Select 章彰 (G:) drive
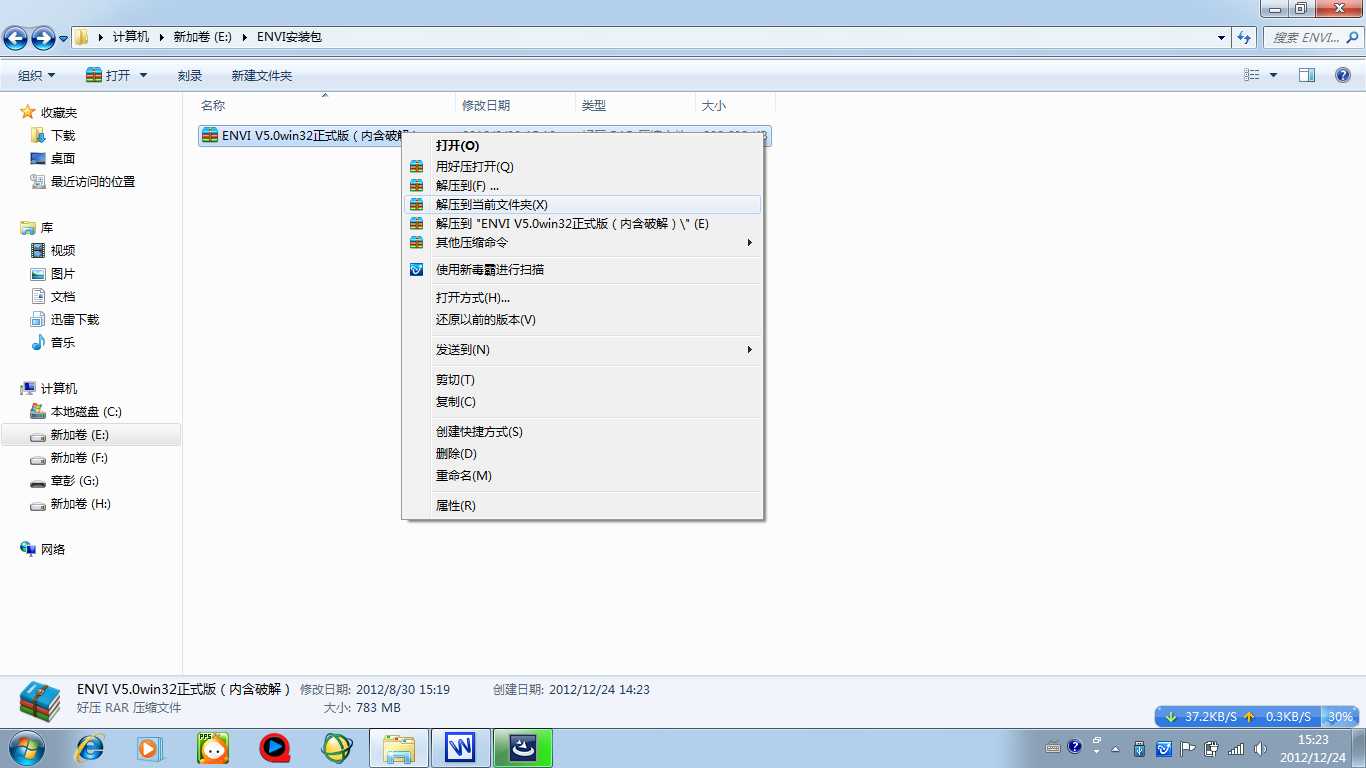Viewport: 1366px width, 768px height. [75, 481]
